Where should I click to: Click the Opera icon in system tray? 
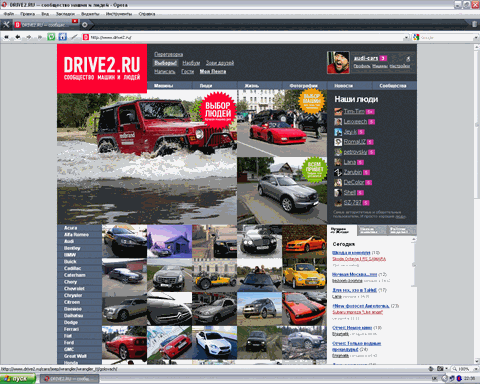459,379
